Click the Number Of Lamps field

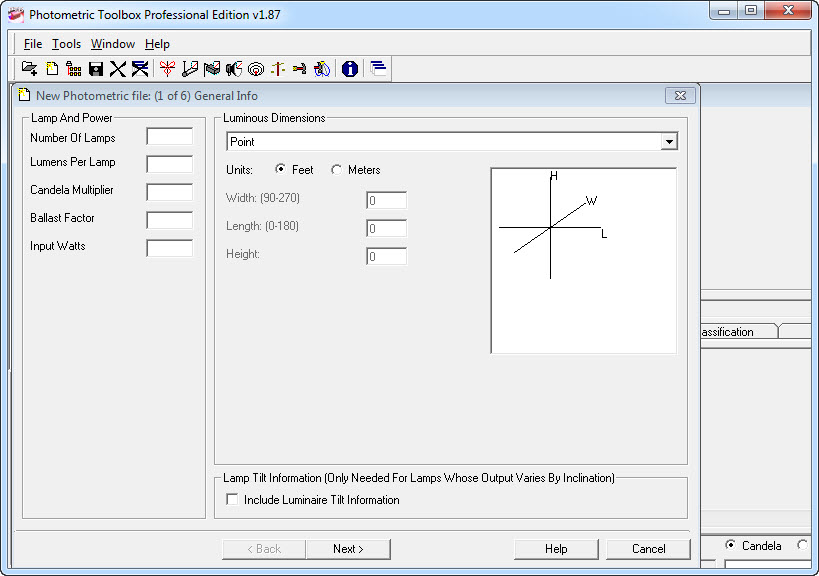click(x=170, y=136)
